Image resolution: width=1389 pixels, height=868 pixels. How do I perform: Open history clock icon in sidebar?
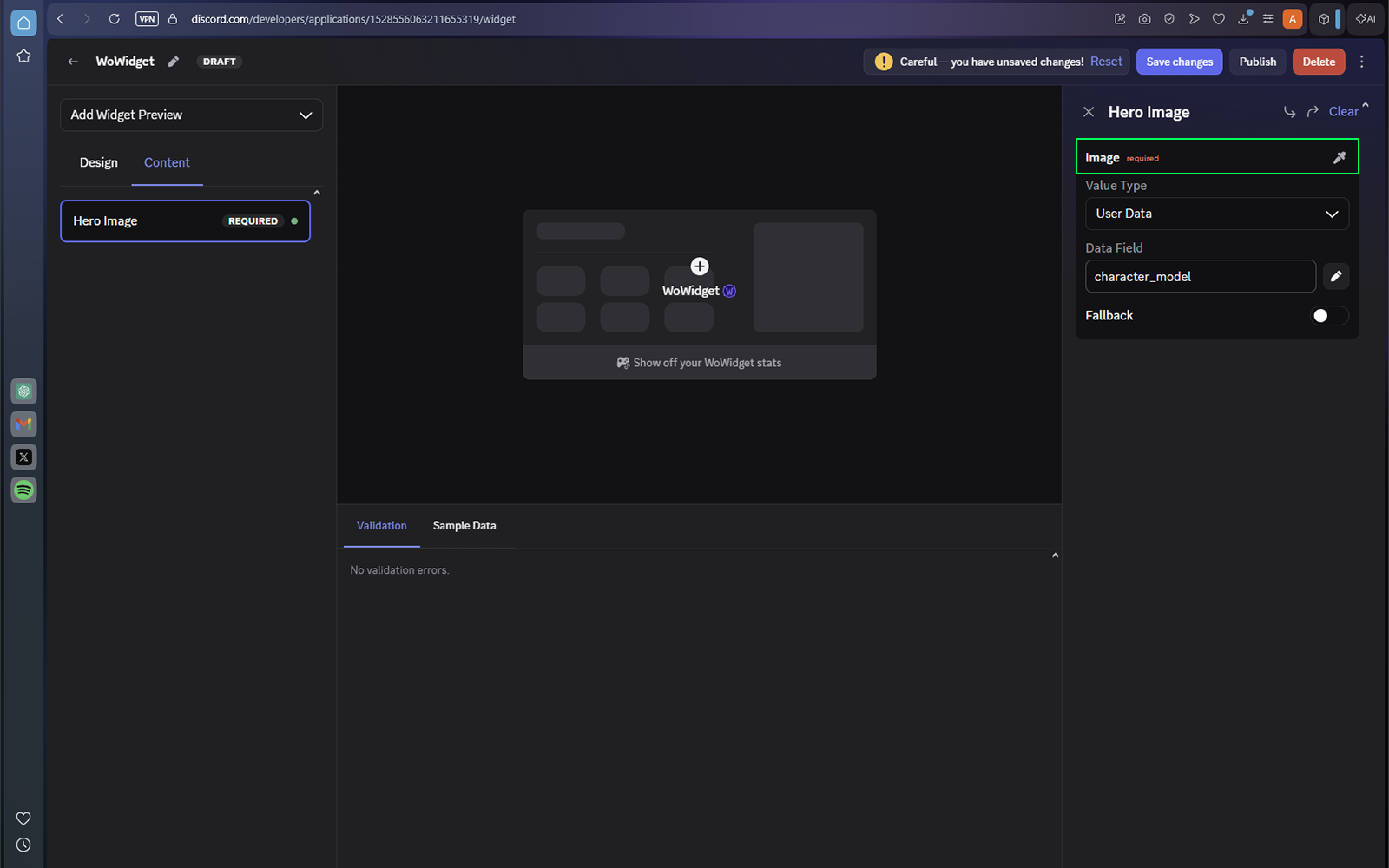click(x=23, y=845)
